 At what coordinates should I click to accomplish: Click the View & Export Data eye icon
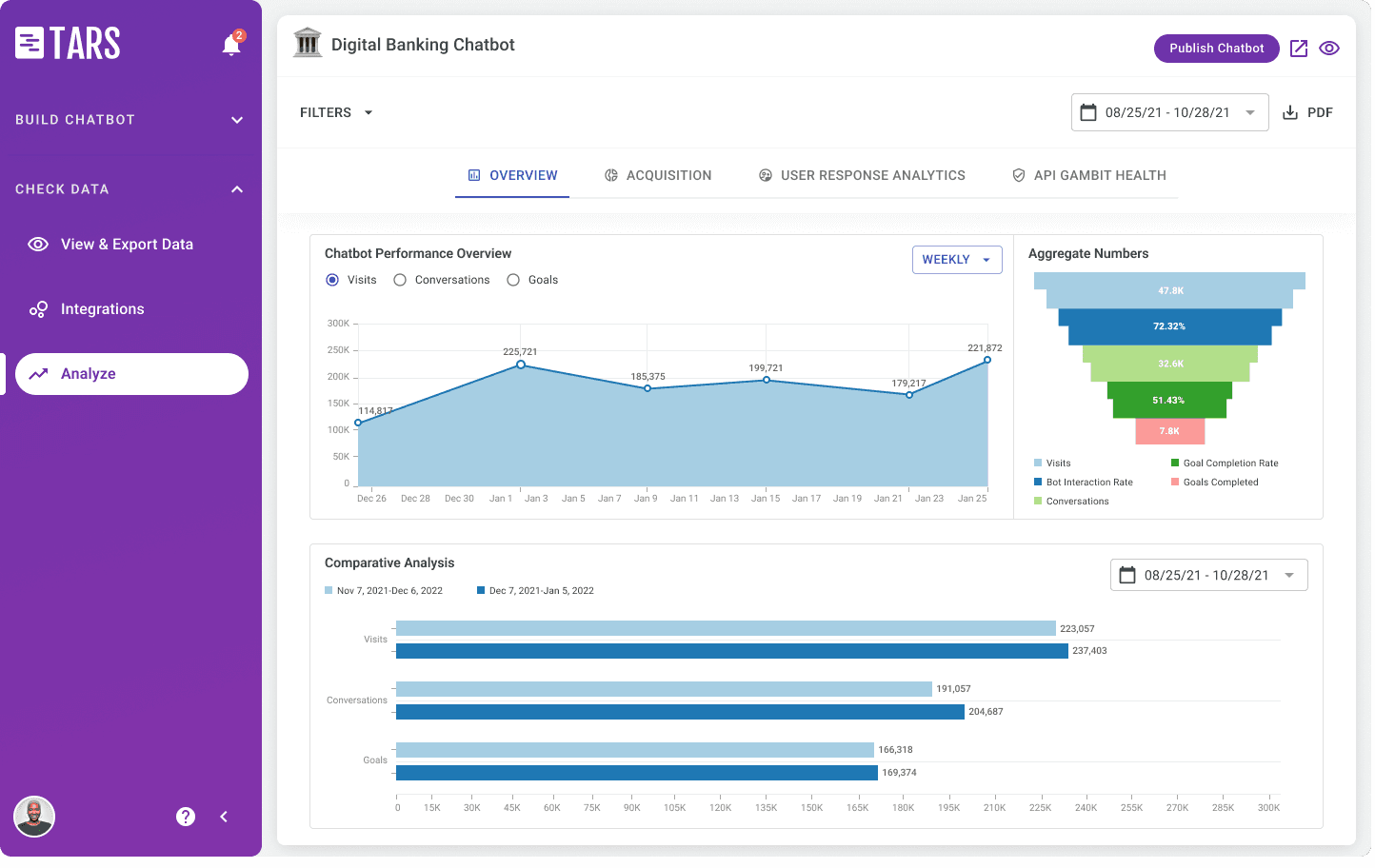click(x=38, y=245)
